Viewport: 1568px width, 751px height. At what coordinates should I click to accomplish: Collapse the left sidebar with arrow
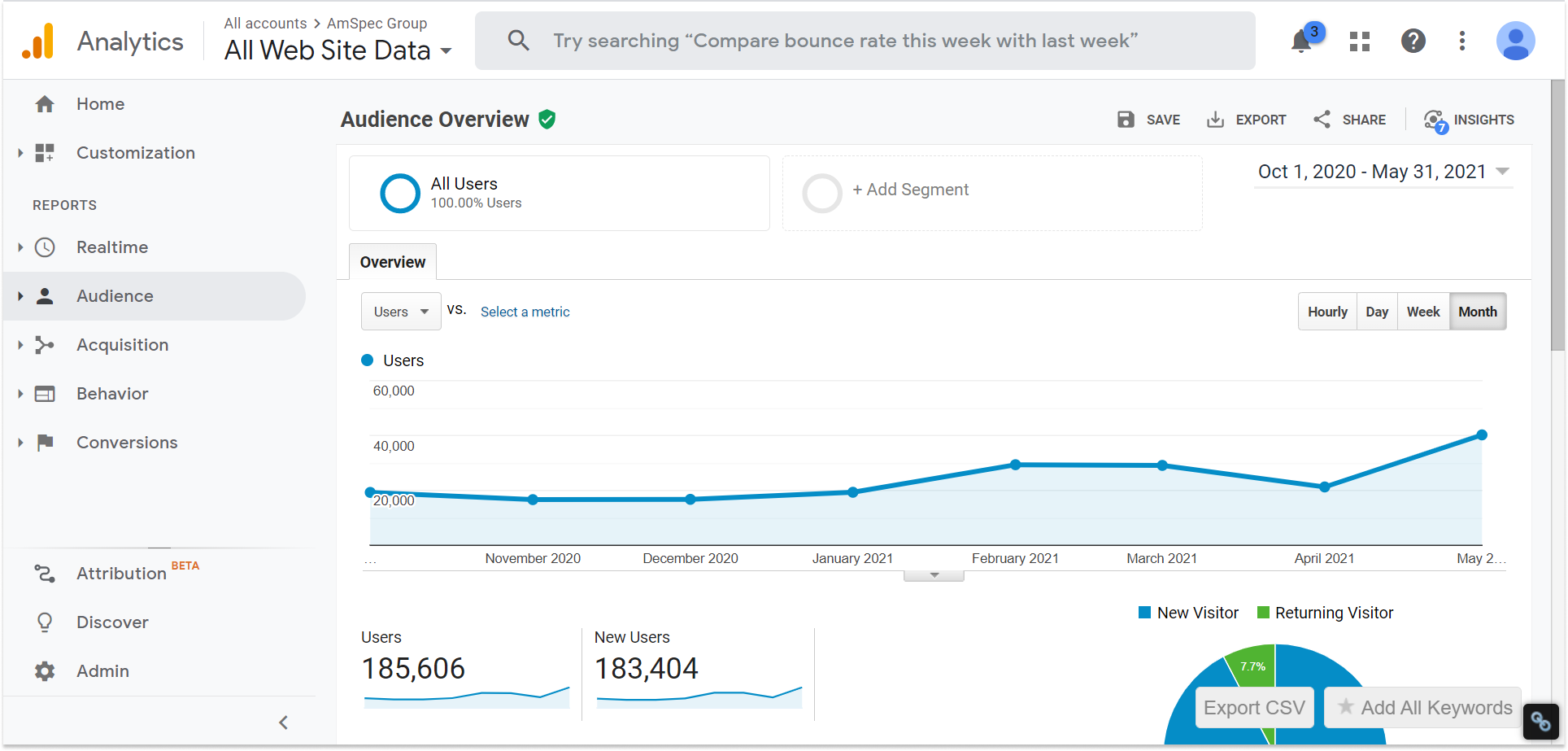[283, 723]
